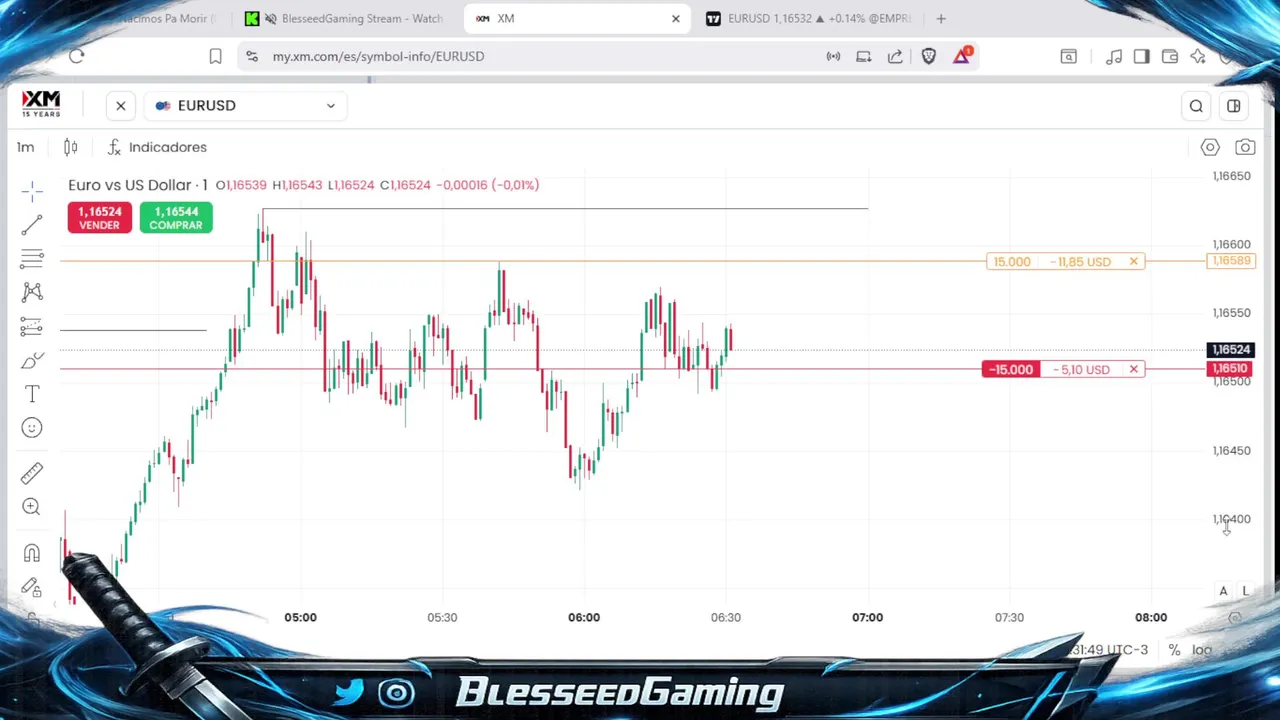Viewport: 1280px width, 720px height.
Task: Select the crosshair cursor tool
Action: tap(32, 191)
